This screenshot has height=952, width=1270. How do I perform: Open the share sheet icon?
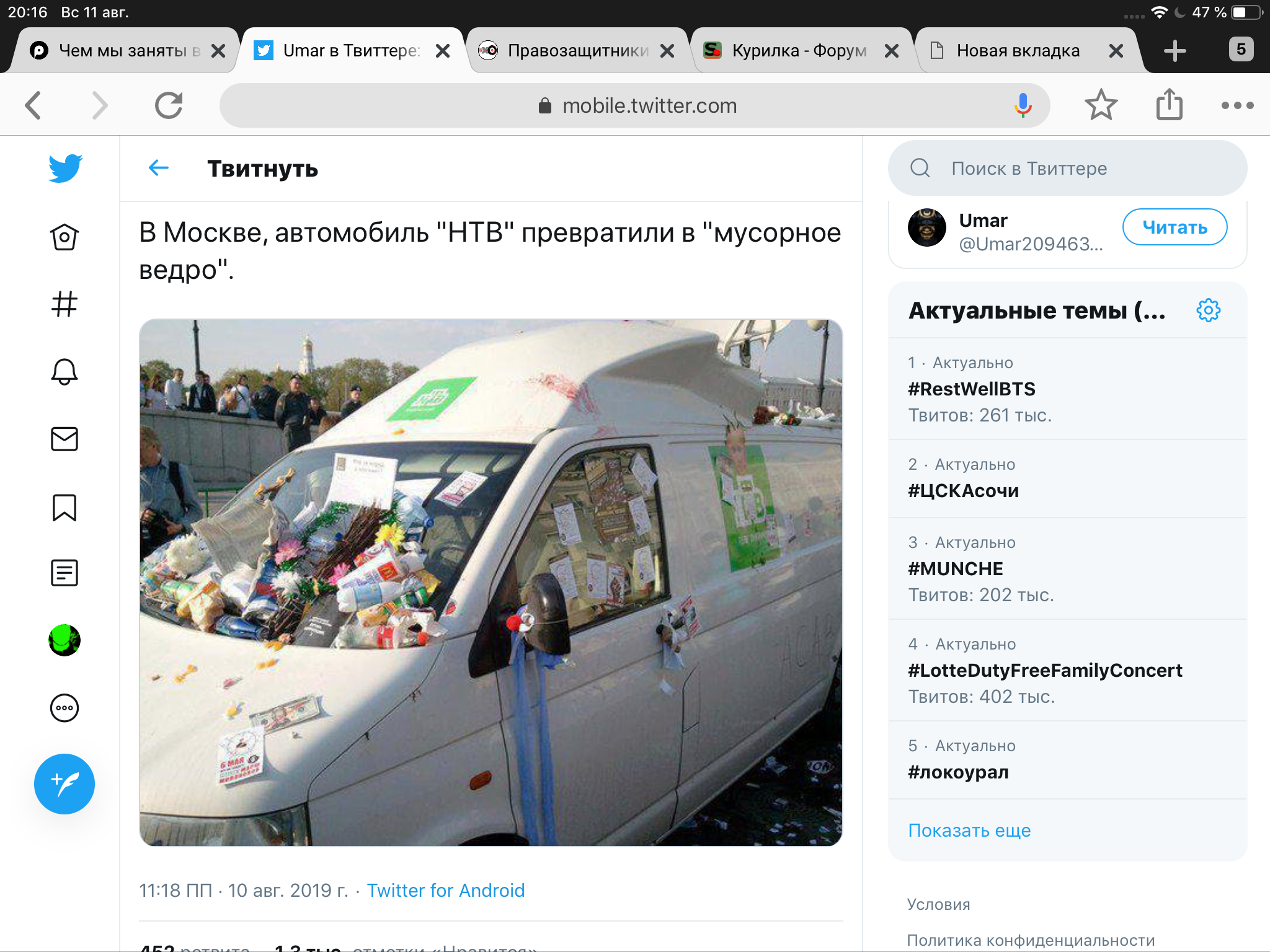coord(1170,104)
